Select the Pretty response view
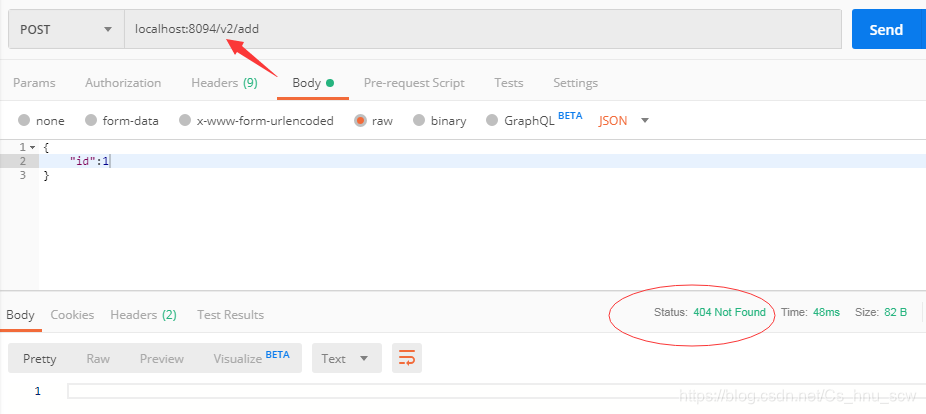The image size is (926, 414). (40, 358)
